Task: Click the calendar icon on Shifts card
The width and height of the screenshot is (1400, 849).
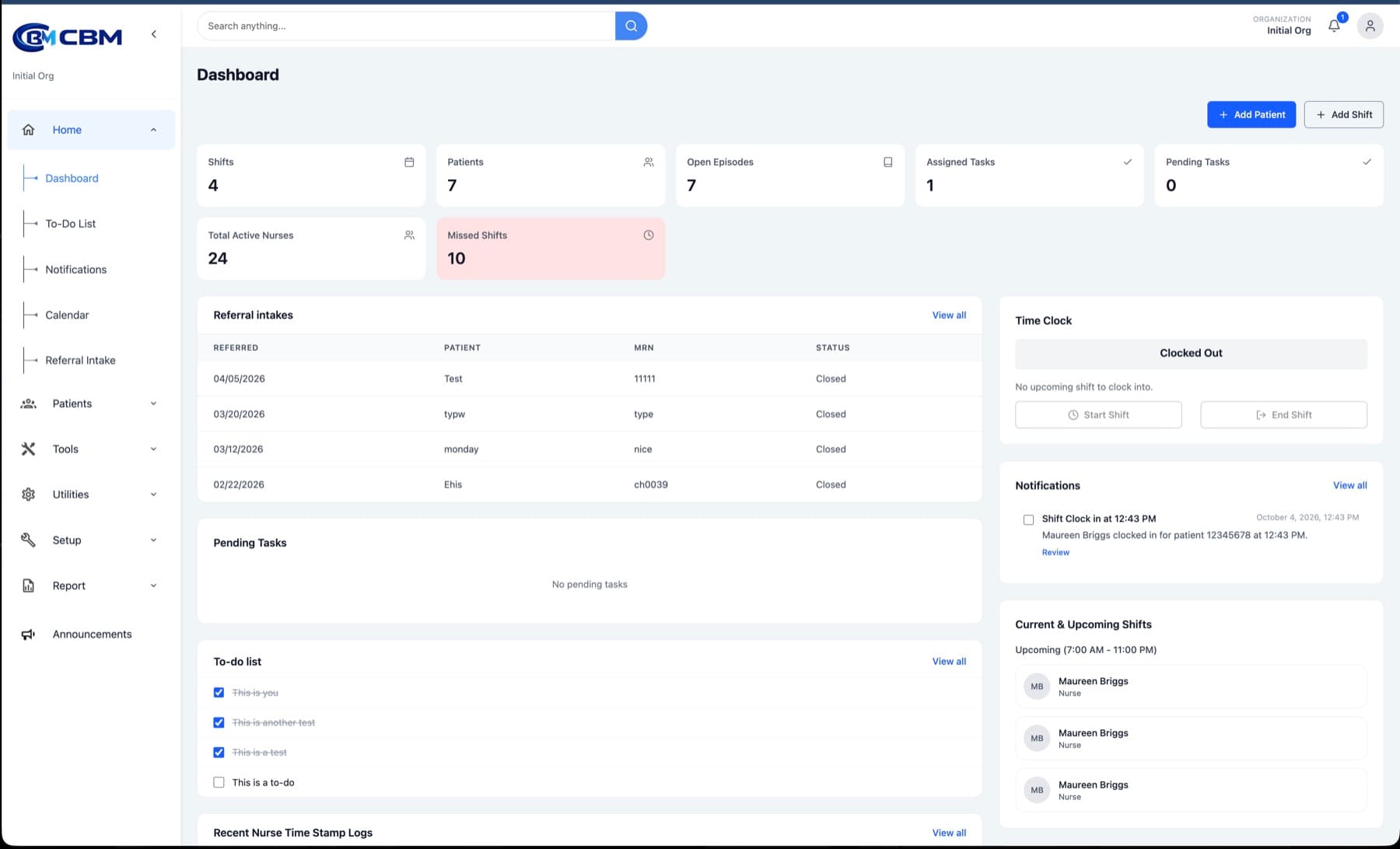Action: click(x=409, y=162)
